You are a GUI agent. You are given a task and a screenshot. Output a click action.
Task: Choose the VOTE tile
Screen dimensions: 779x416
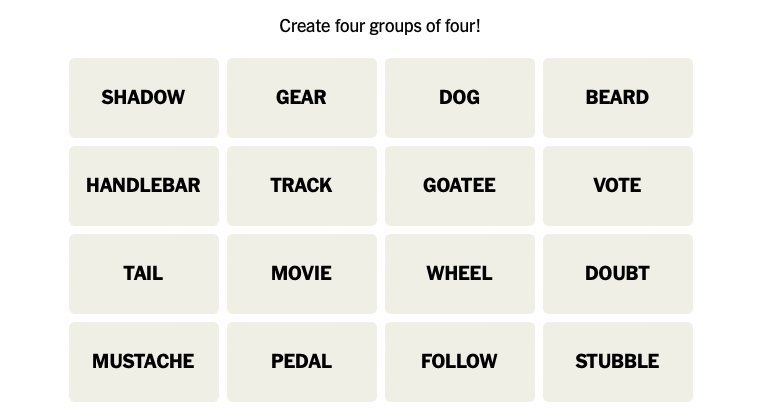click(x=618, y=186)
